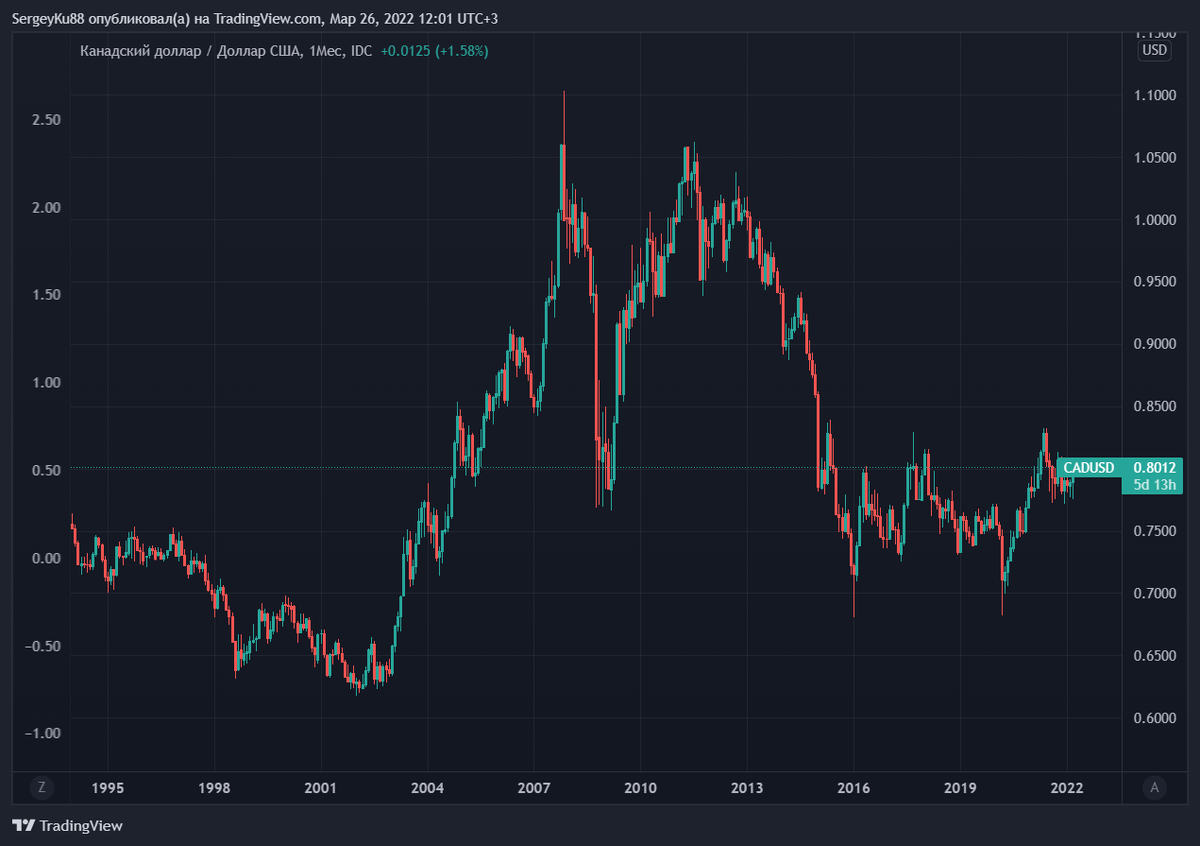Click the 0.9500 price axis label
1200x846 pixels.
[x=1154, y=282]
